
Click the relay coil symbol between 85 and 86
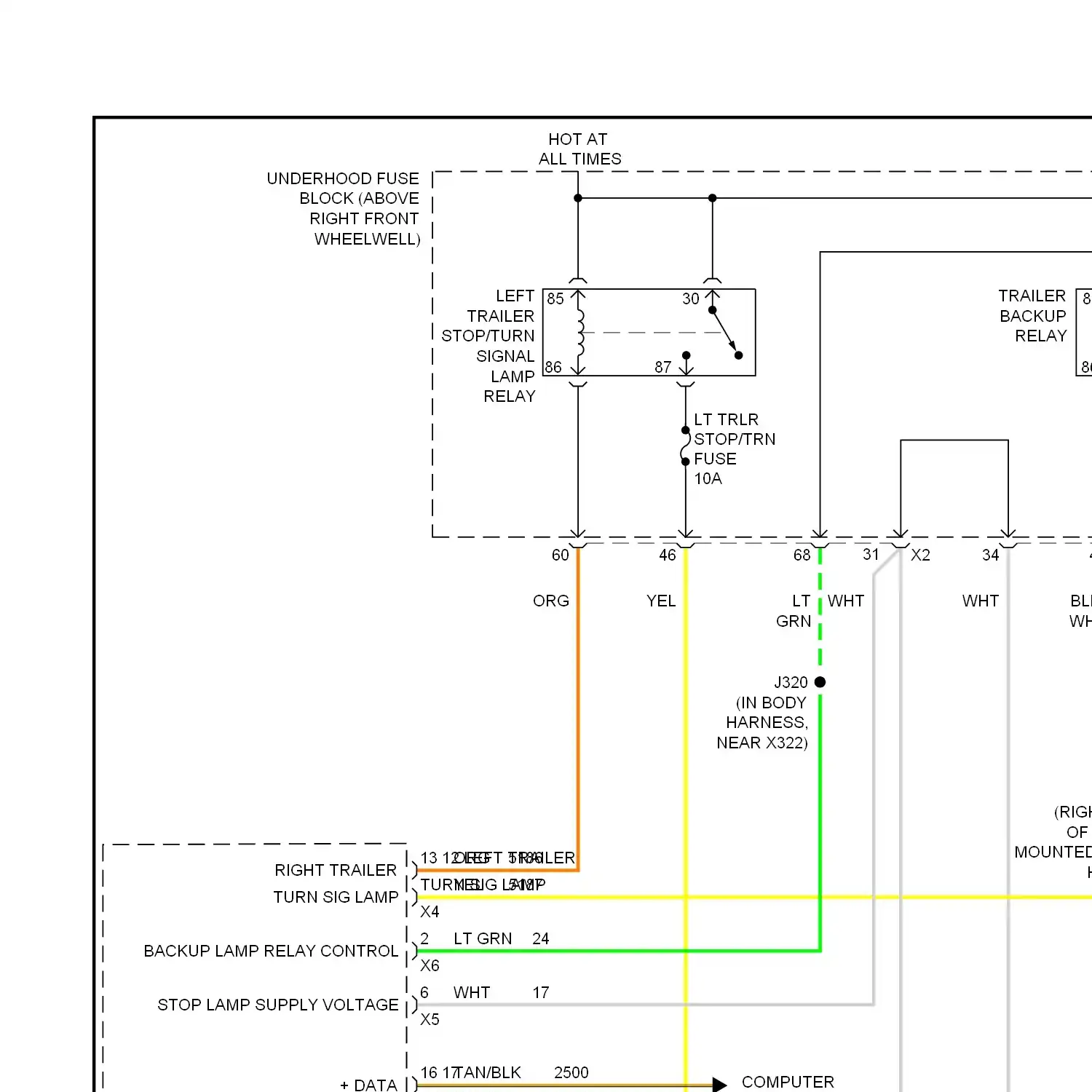(580, 332)
